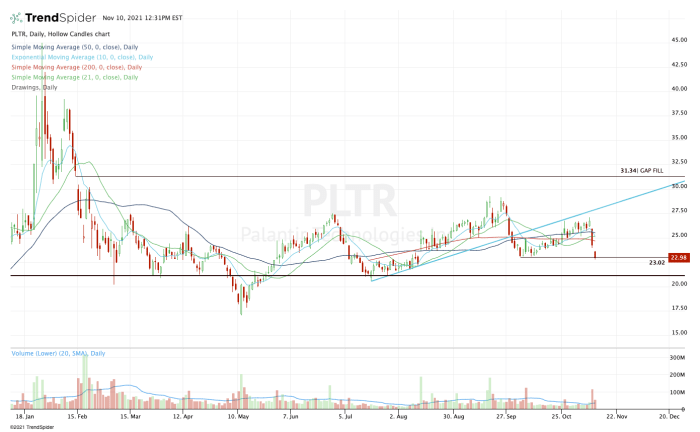Click the TrendSpider brand name text

(x=60, y=18)
